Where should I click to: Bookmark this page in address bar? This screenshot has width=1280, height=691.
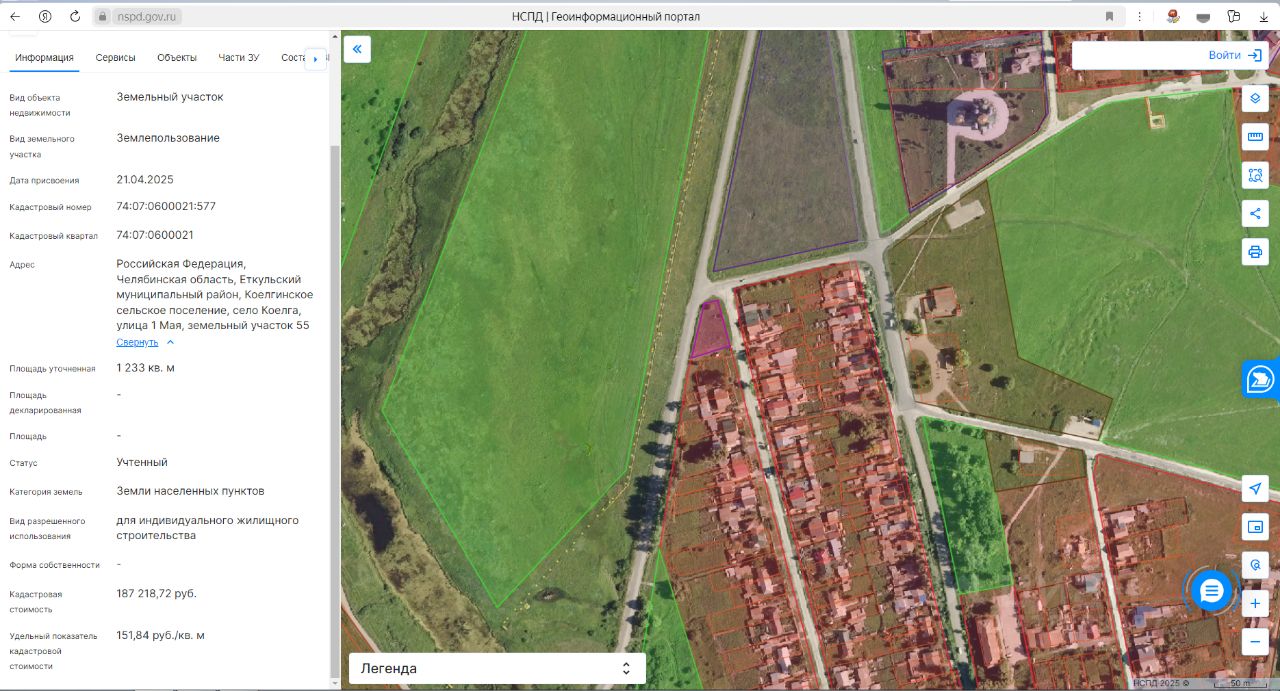coord(1109,16)
